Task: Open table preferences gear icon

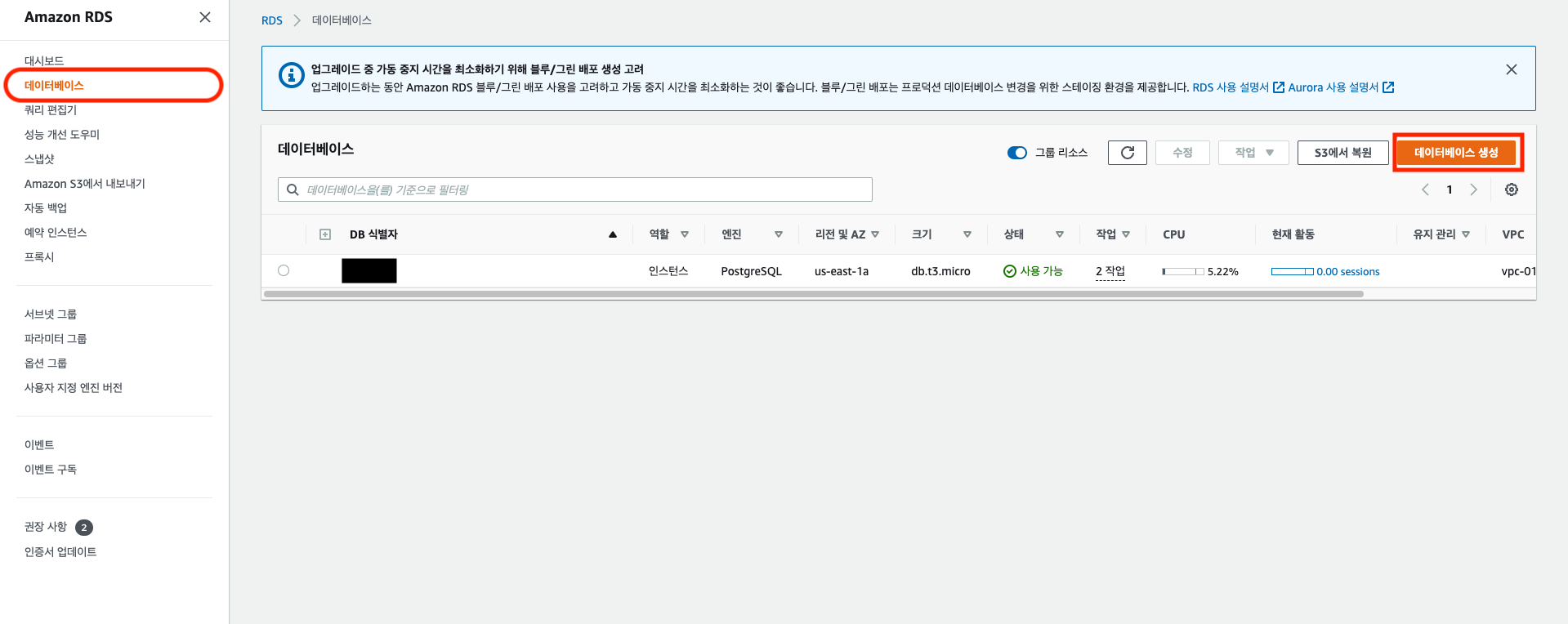Action: point(1512,189)
